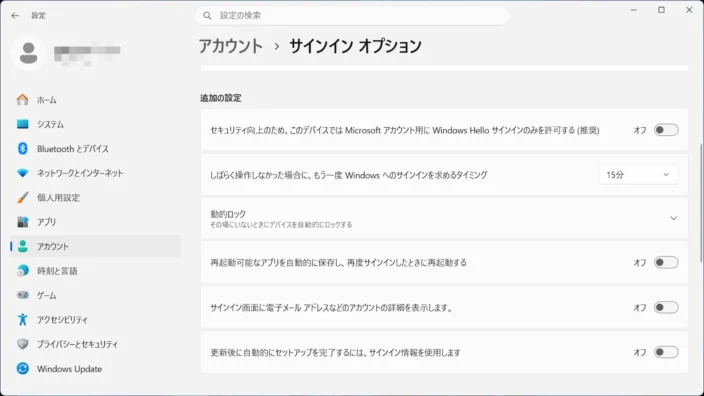
Task: Open 時刻と言語 settings
Action: (x=95, y=271)
